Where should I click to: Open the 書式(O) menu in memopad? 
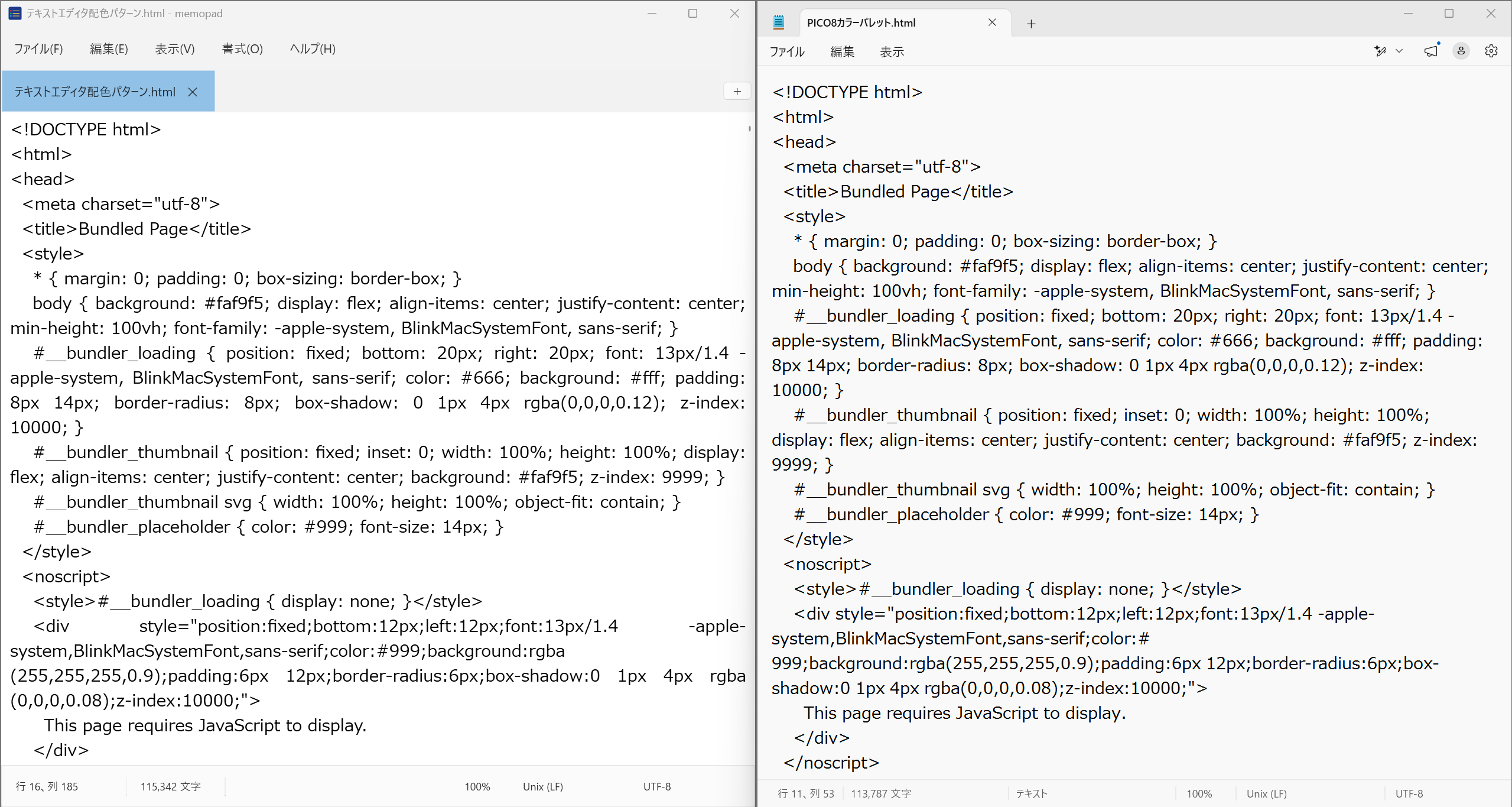pos(242,49)
